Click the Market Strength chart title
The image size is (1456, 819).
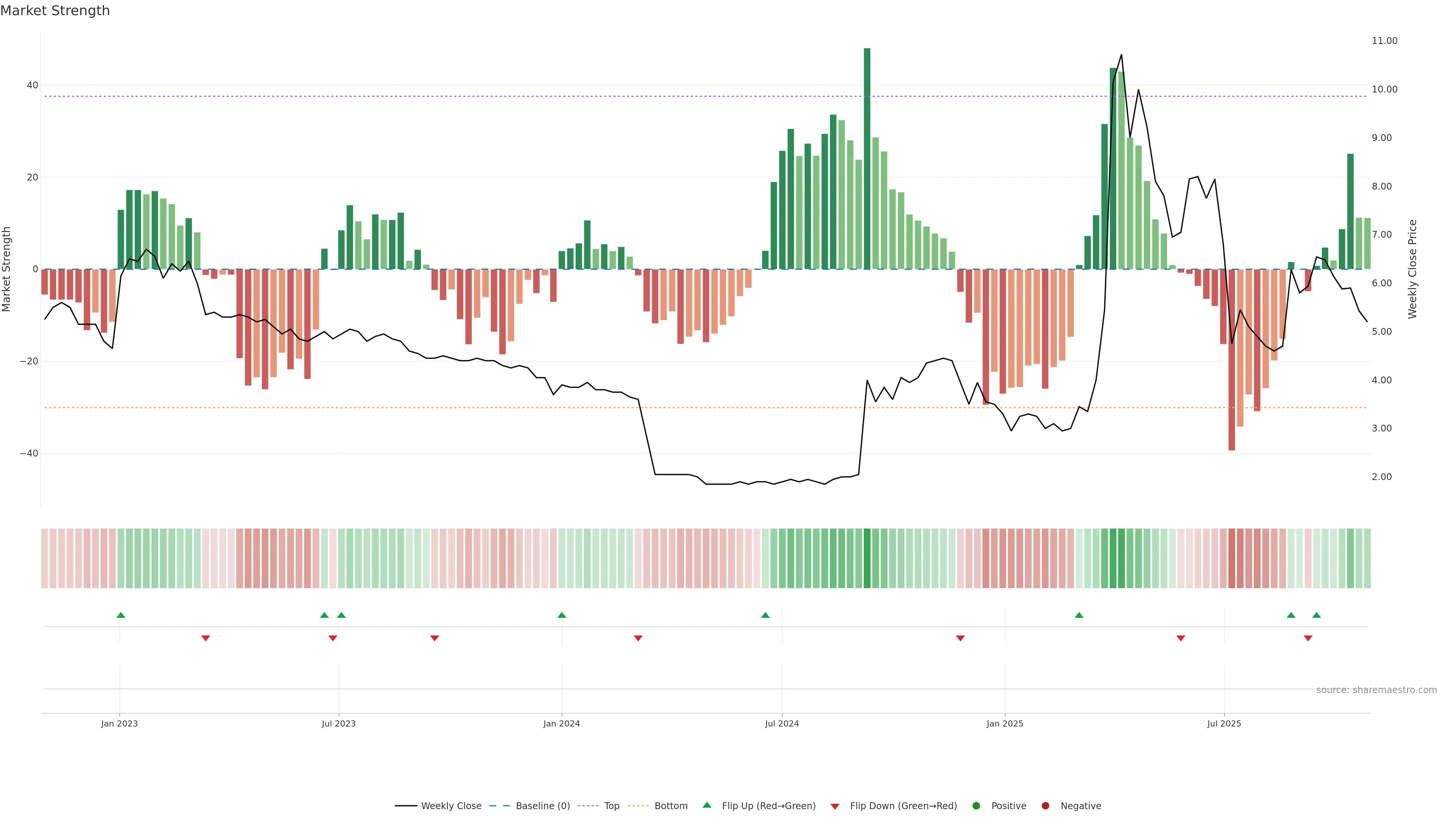tap(55, 11)
